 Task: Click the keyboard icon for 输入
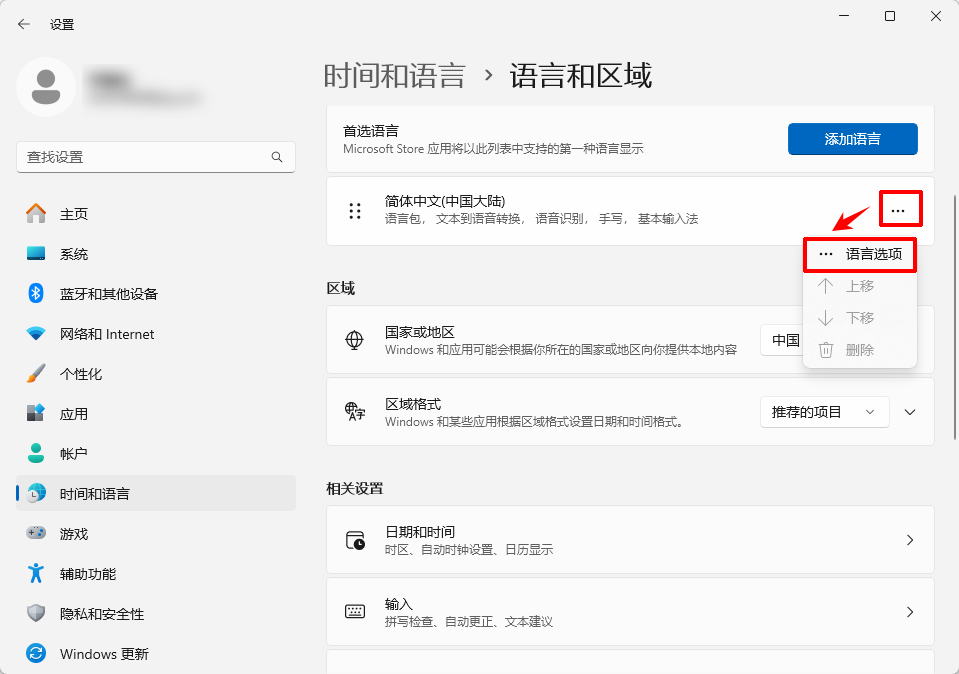[355, 612]
